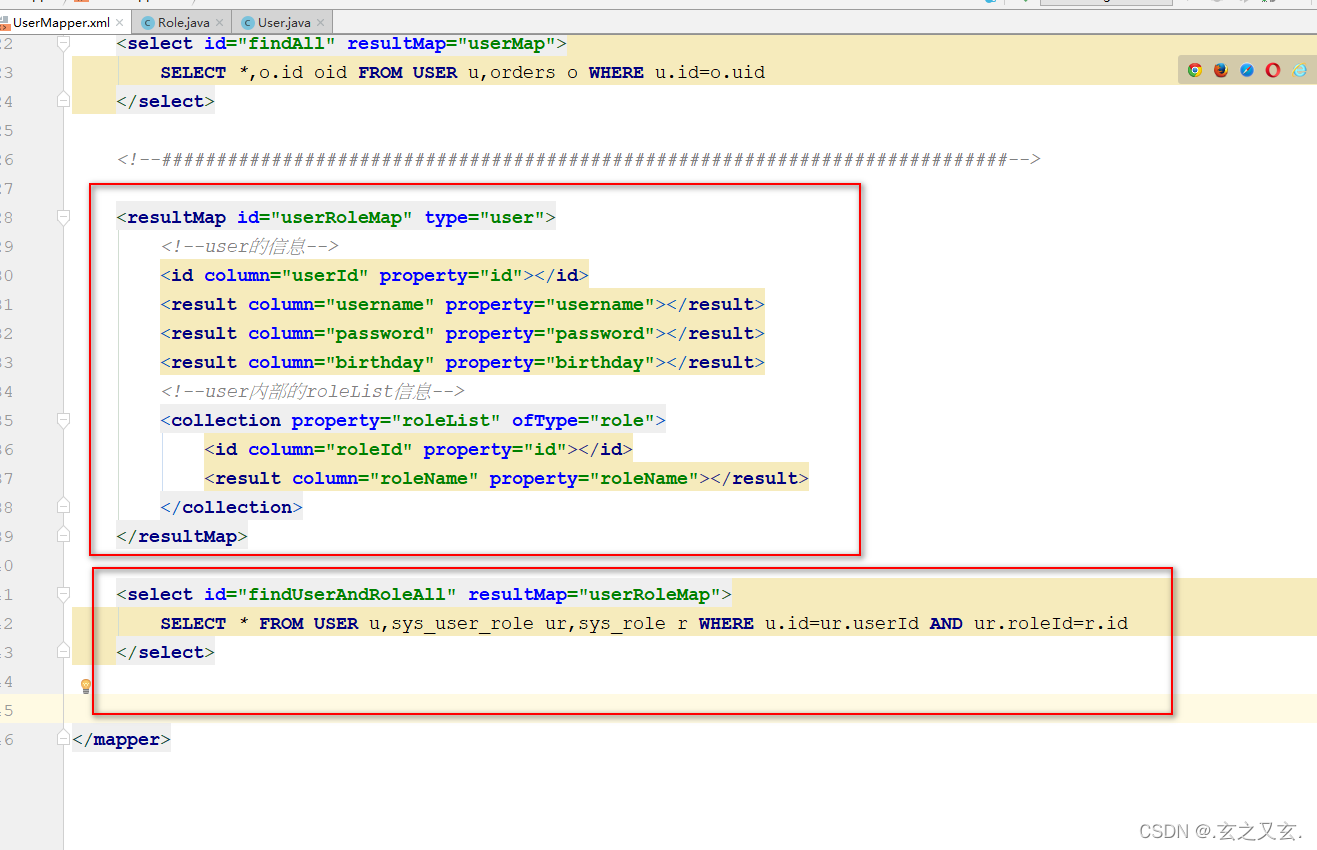Click select id="findUserAndRoleAll" opening tag
Screen dimensions: 1317x850
pyautogui.click(x=424, y=594)
